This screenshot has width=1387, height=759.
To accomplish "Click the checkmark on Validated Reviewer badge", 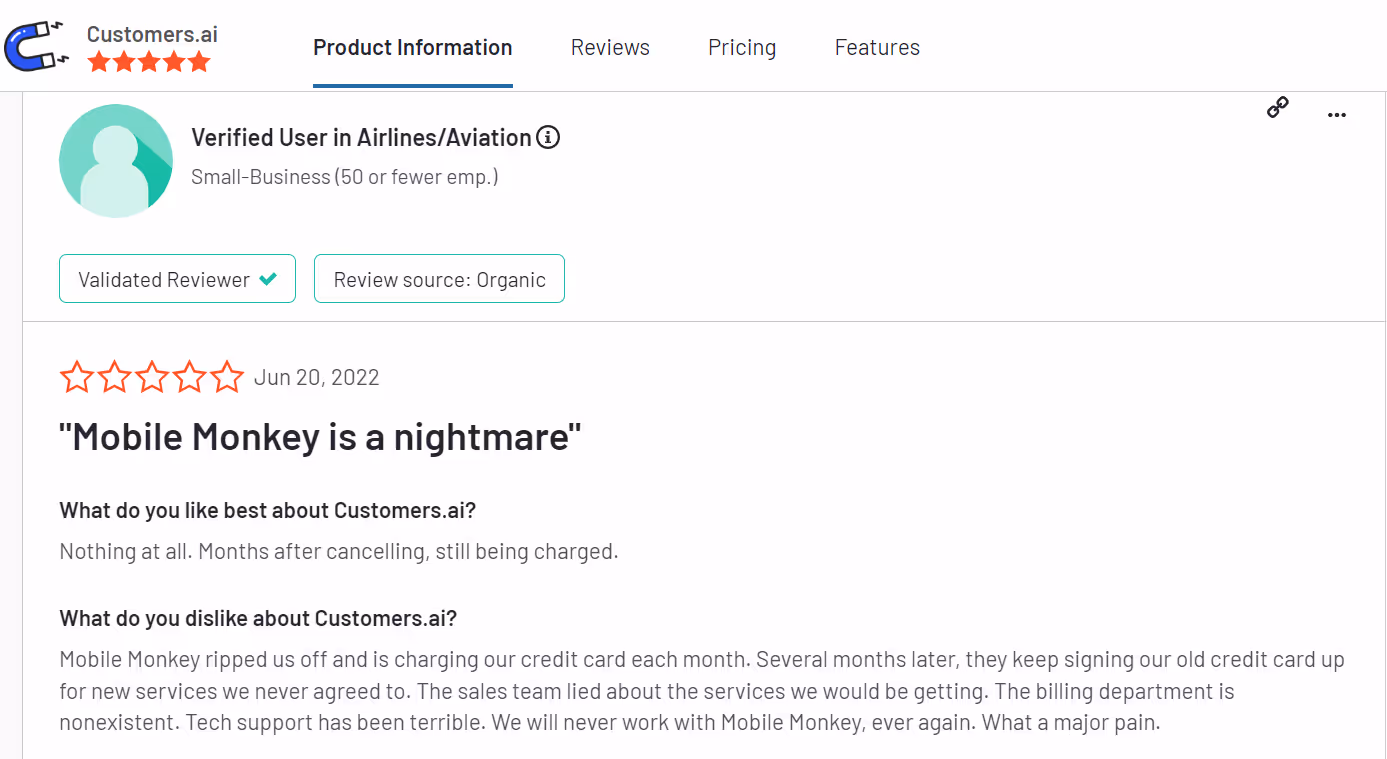I will [x=269, y=279].
